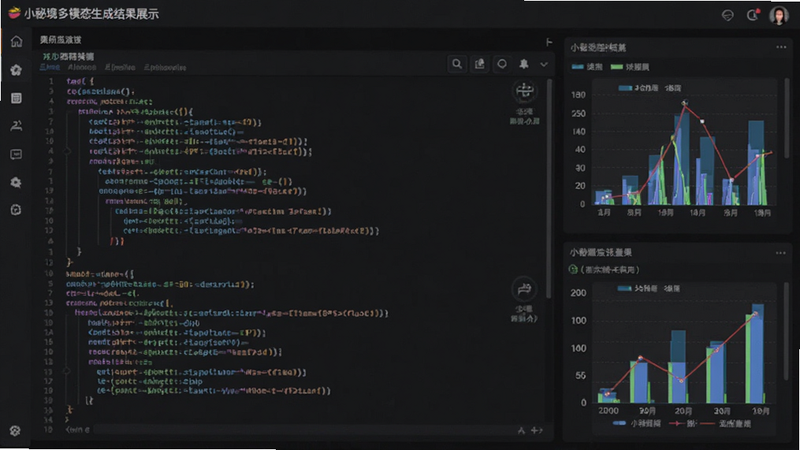Click the upper round floating button in the code editor
800x450 pixels.
(524, 92)
